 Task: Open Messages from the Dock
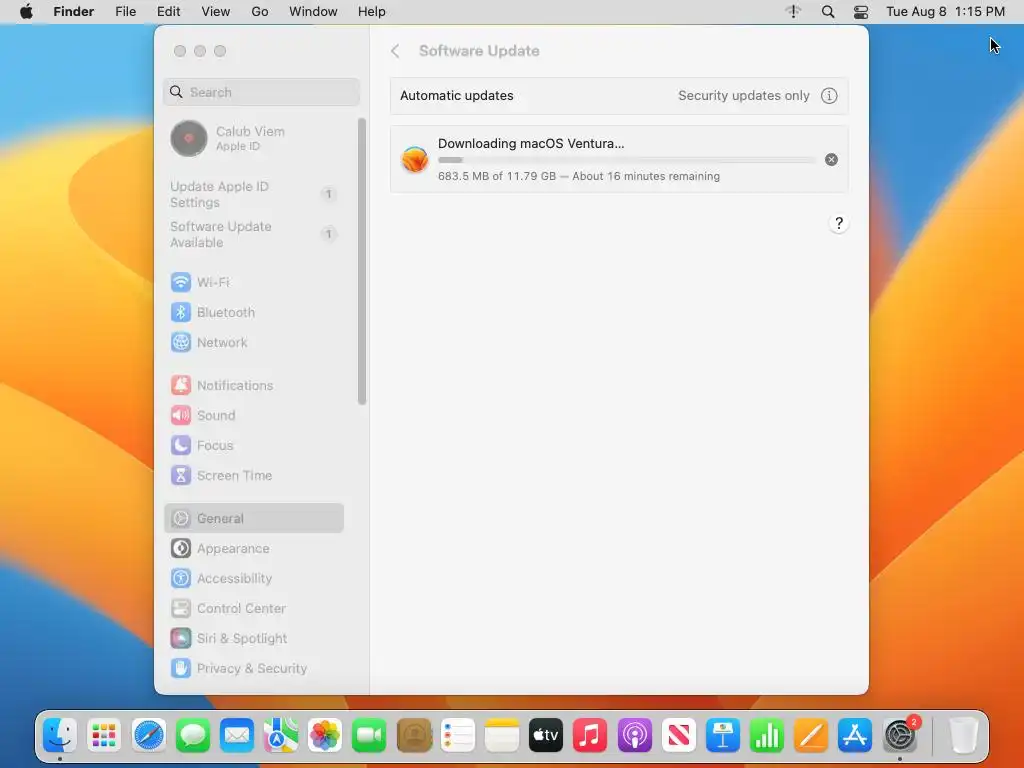click(x=193, y=736)
